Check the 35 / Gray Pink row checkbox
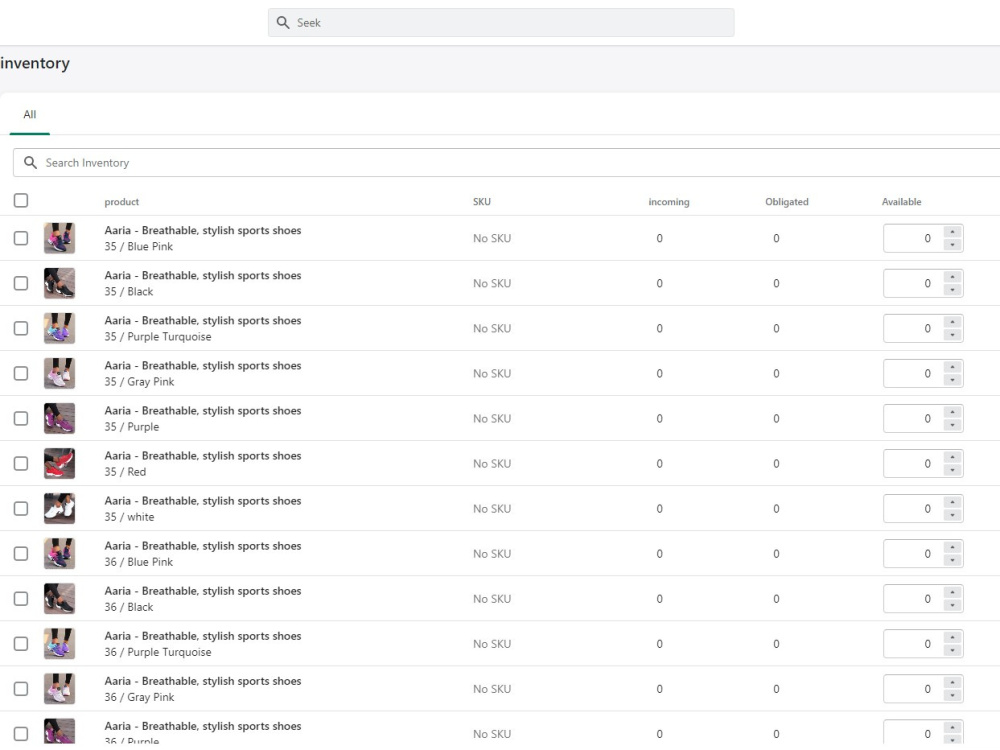This screenshot has height=750, width=1000. point(21,373)
